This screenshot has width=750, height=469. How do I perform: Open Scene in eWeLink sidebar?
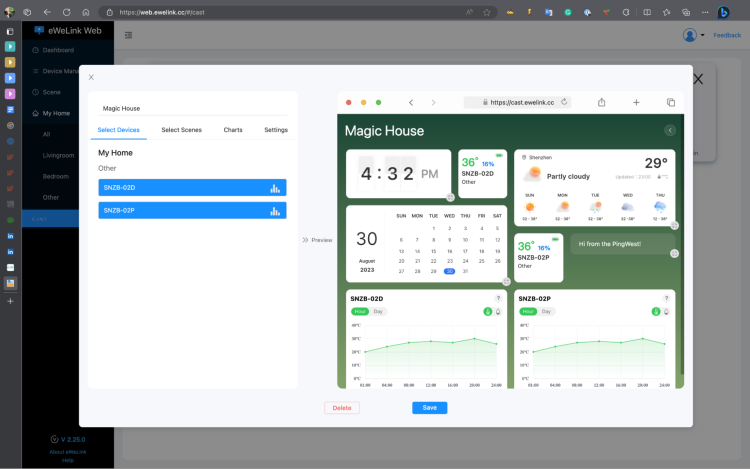click(x=51, y=92)
